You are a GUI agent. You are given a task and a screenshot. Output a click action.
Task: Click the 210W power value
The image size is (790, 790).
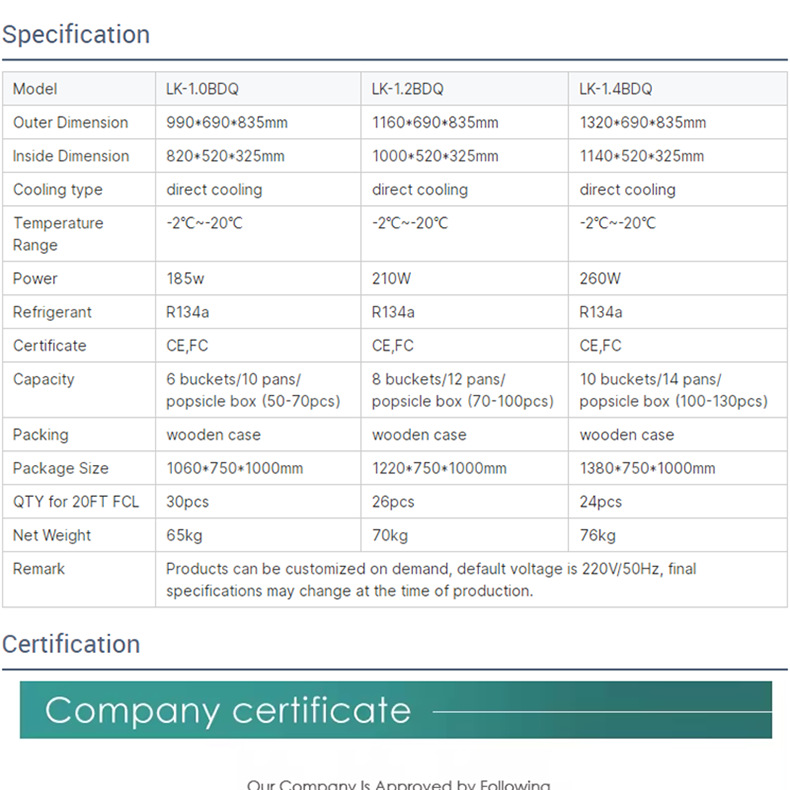pos(391,279)
